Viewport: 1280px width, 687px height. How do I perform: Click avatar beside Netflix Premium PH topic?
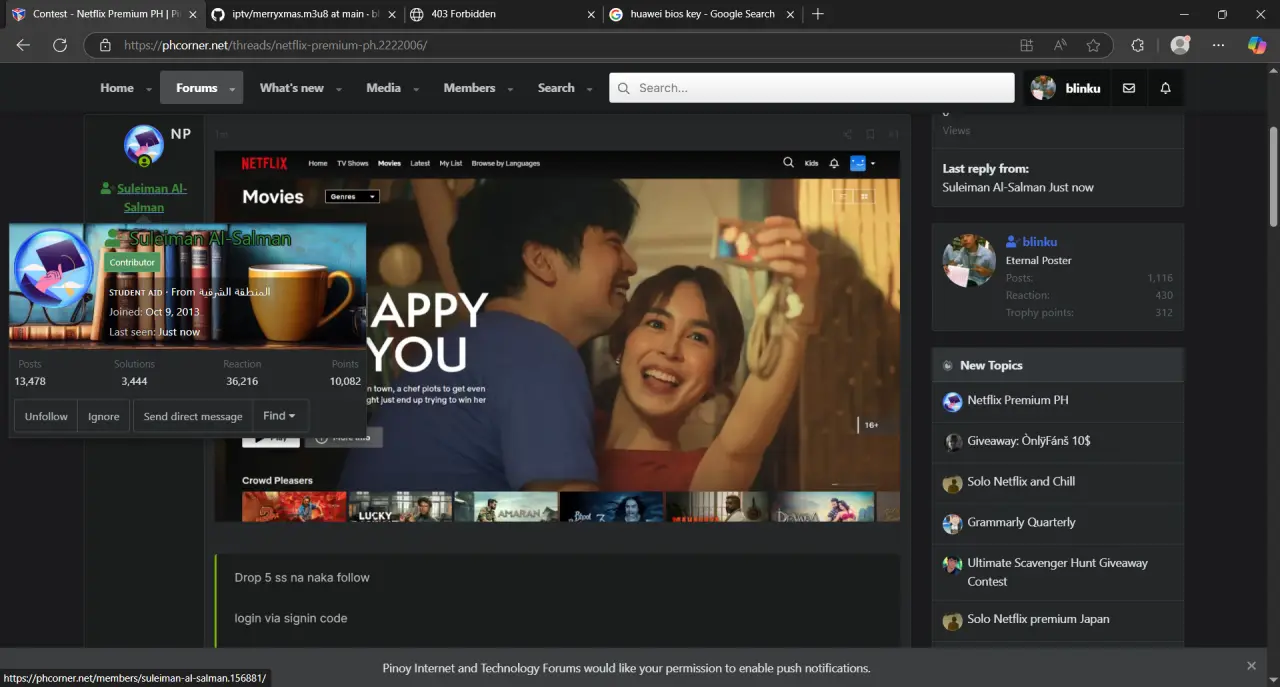click(952, 402)
